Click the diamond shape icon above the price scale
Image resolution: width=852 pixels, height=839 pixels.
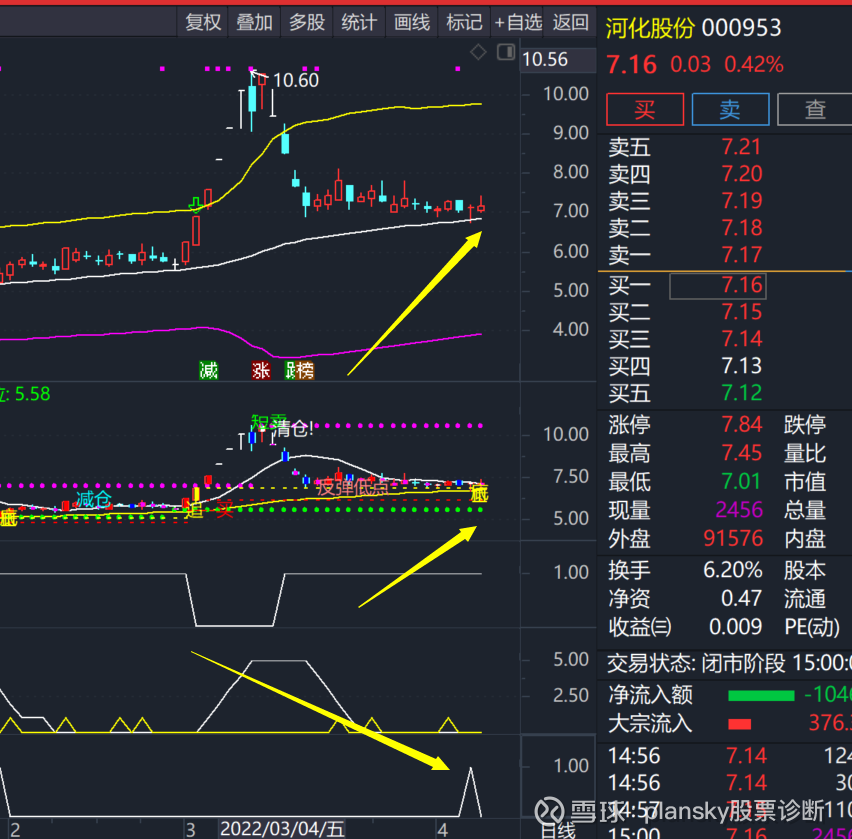478,52
